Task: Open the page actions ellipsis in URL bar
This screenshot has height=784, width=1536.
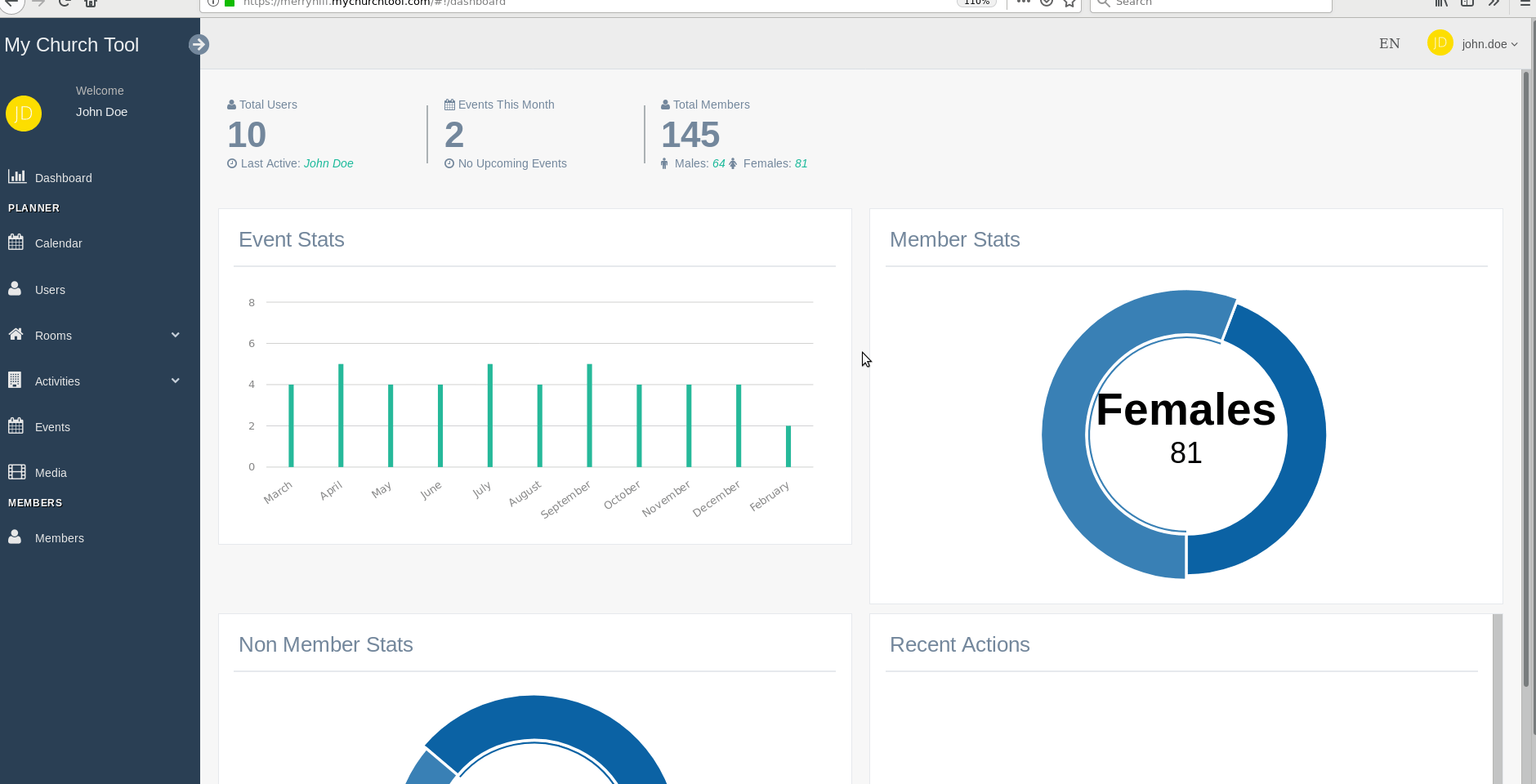Action: click(1023, 2)
